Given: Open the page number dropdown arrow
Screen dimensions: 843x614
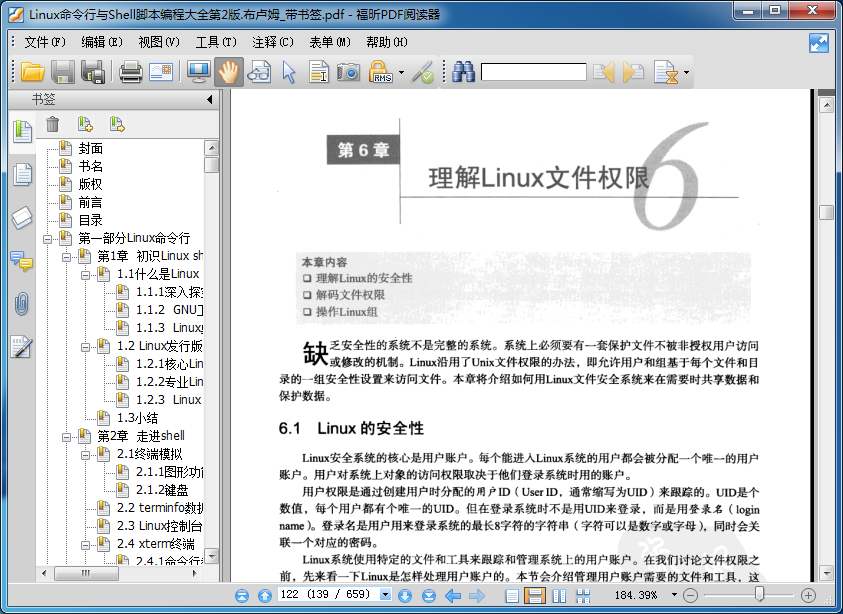Looking at the screenshot, I should pyautogui.click(x=385, y=595).
